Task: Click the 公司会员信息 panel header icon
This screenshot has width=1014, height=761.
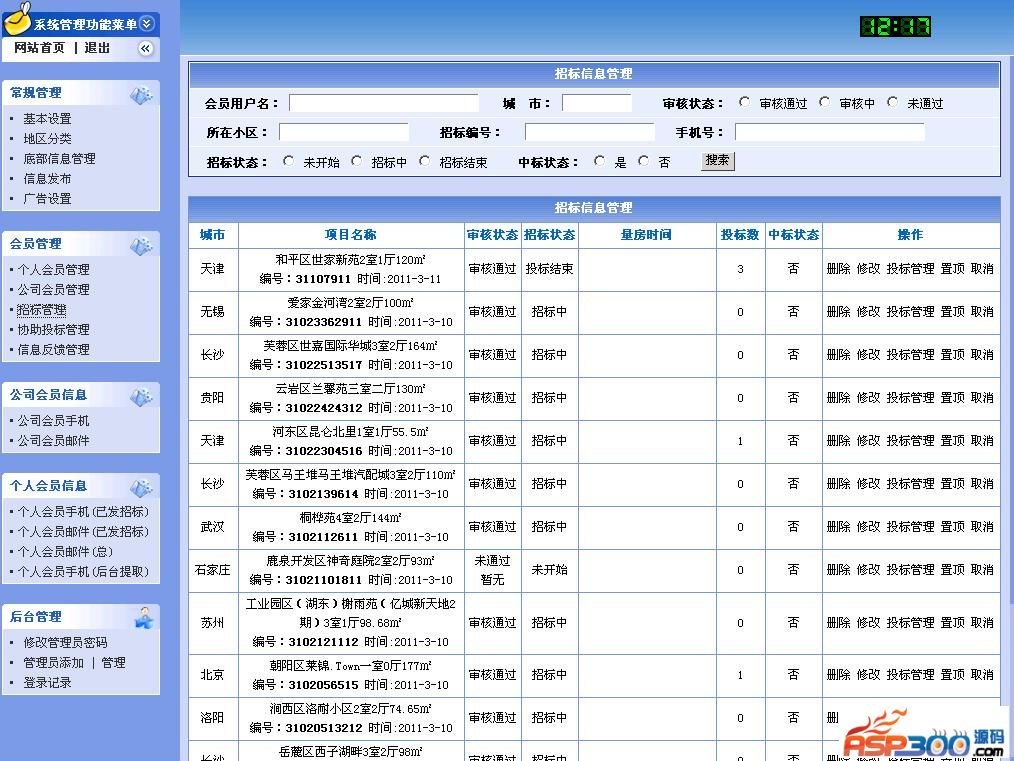Action: pyautogui.click(x=142, y=396)
